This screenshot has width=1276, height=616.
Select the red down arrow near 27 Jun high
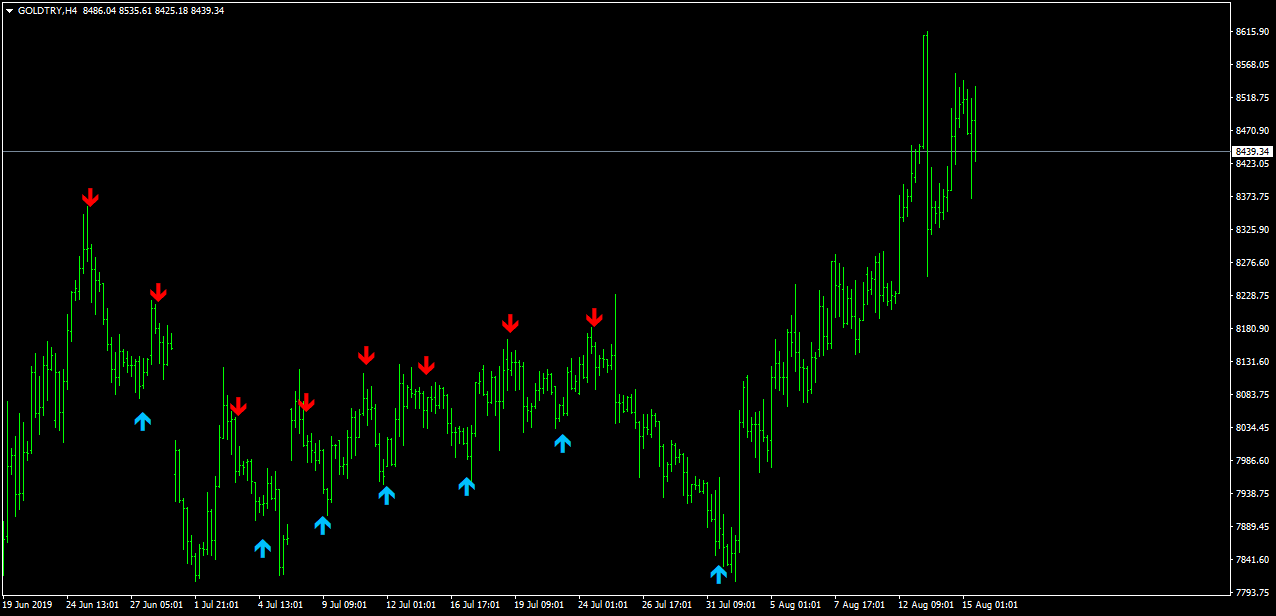click(x=158, y=292)
